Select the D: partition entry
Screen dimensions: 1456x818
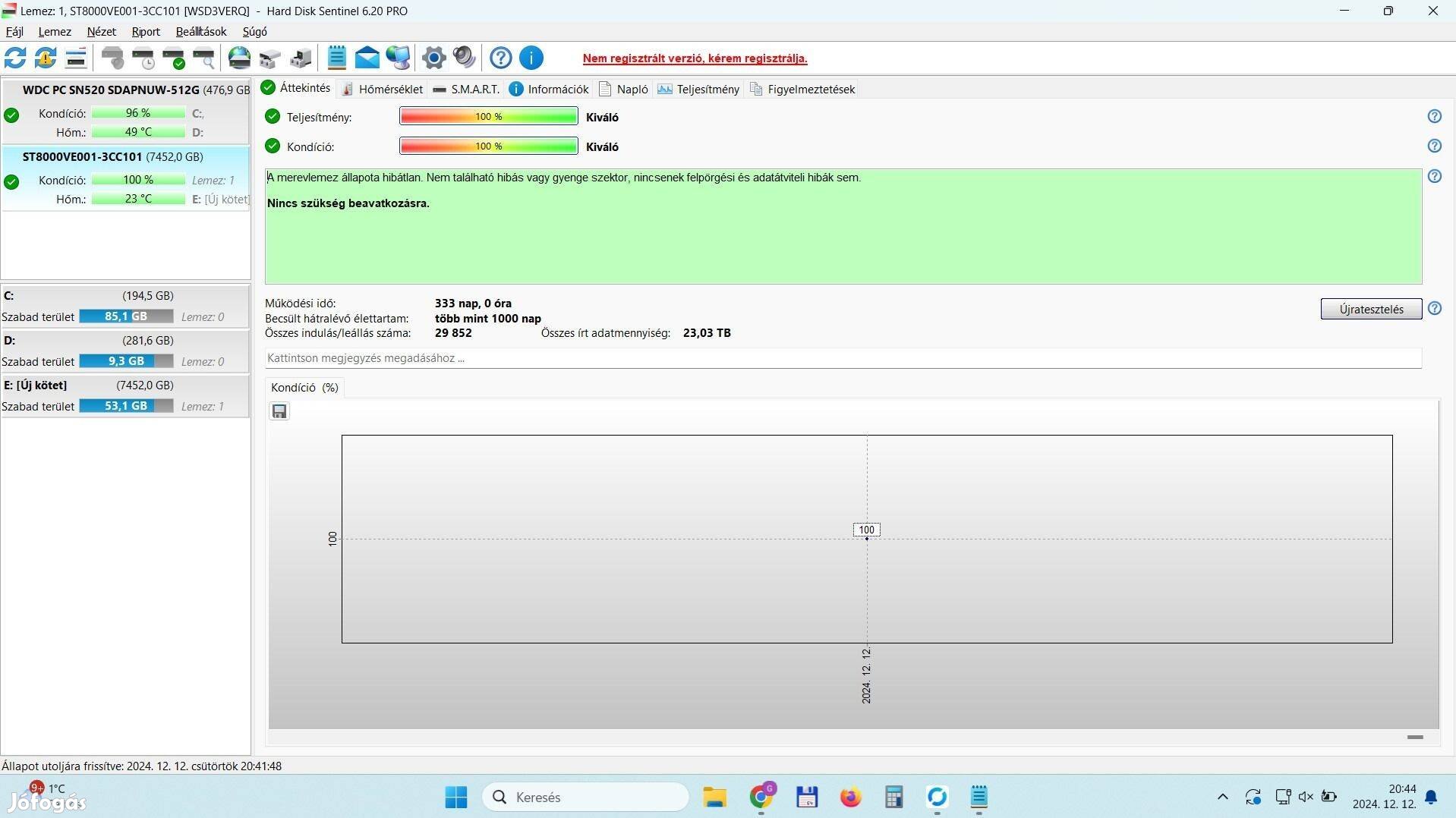point(125,351)
